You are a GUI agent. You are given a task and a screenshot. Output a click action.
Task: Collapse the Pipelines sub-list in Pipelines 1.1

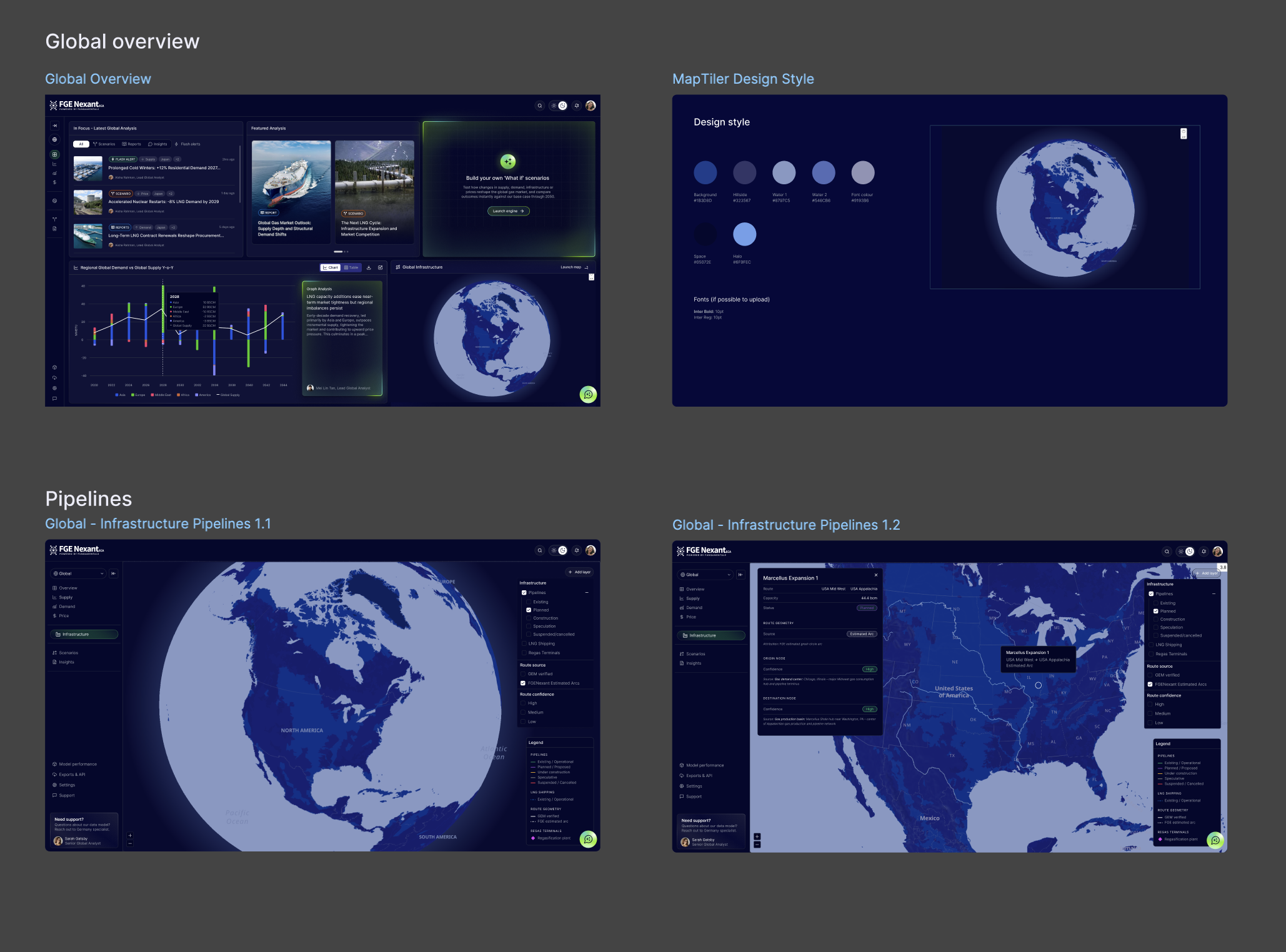point(587,593)
